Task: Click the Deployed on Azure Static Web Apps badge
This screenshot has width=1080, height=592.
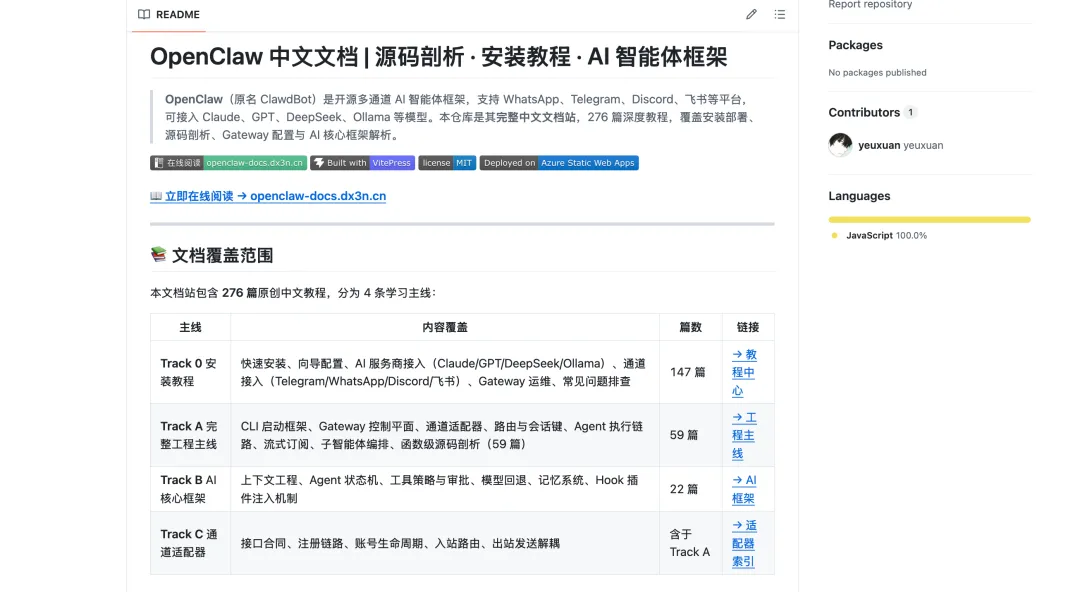Action: [x=559, y=163]
